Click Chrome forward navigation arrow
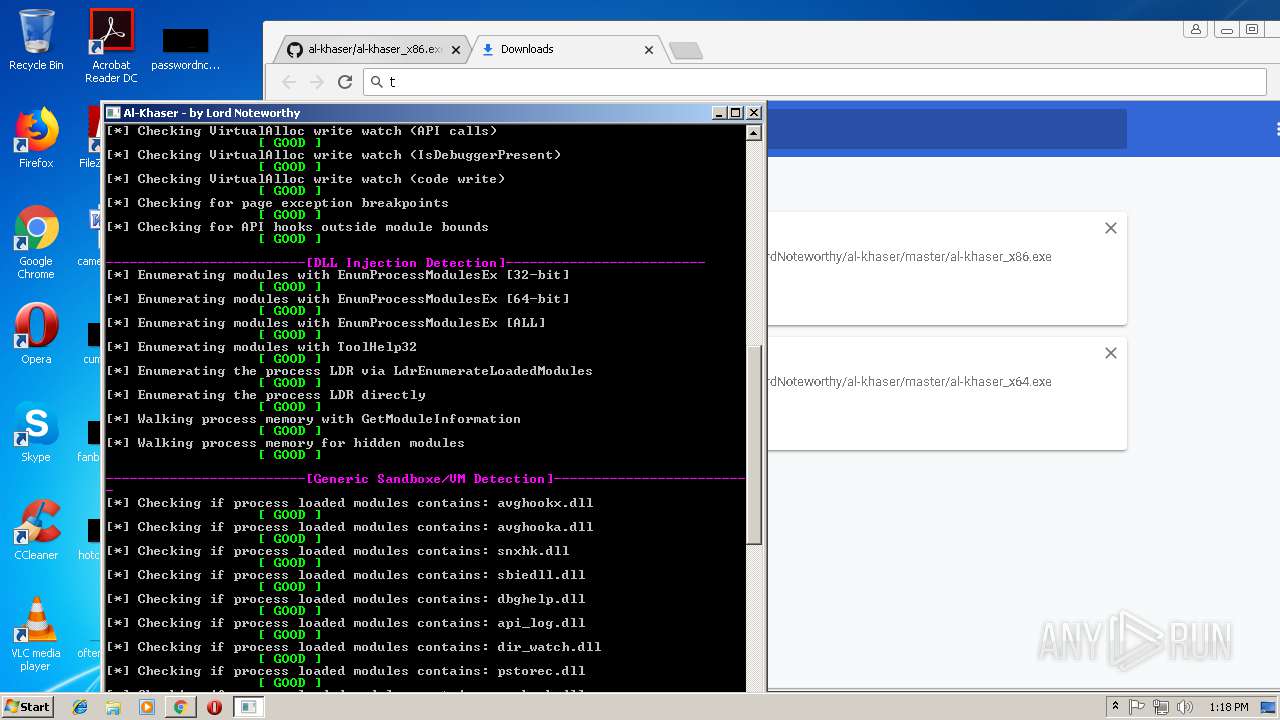The height and width of the screenshot is (720, 1280). coord(317,82)
